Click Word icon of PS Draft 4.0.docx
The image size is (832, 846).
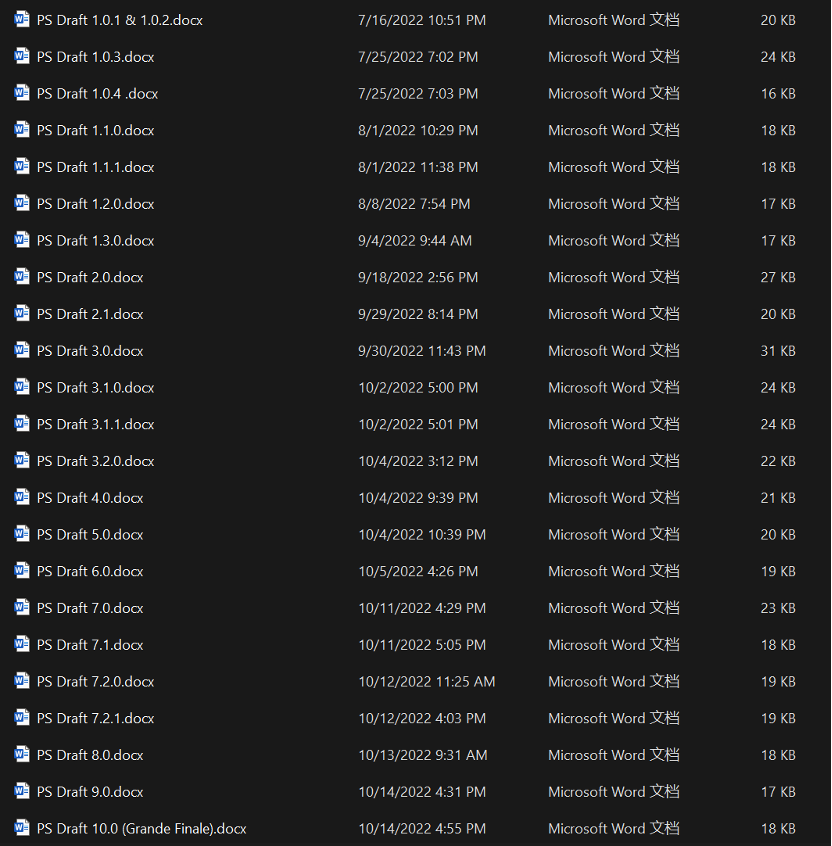click(x=22, y=497)
